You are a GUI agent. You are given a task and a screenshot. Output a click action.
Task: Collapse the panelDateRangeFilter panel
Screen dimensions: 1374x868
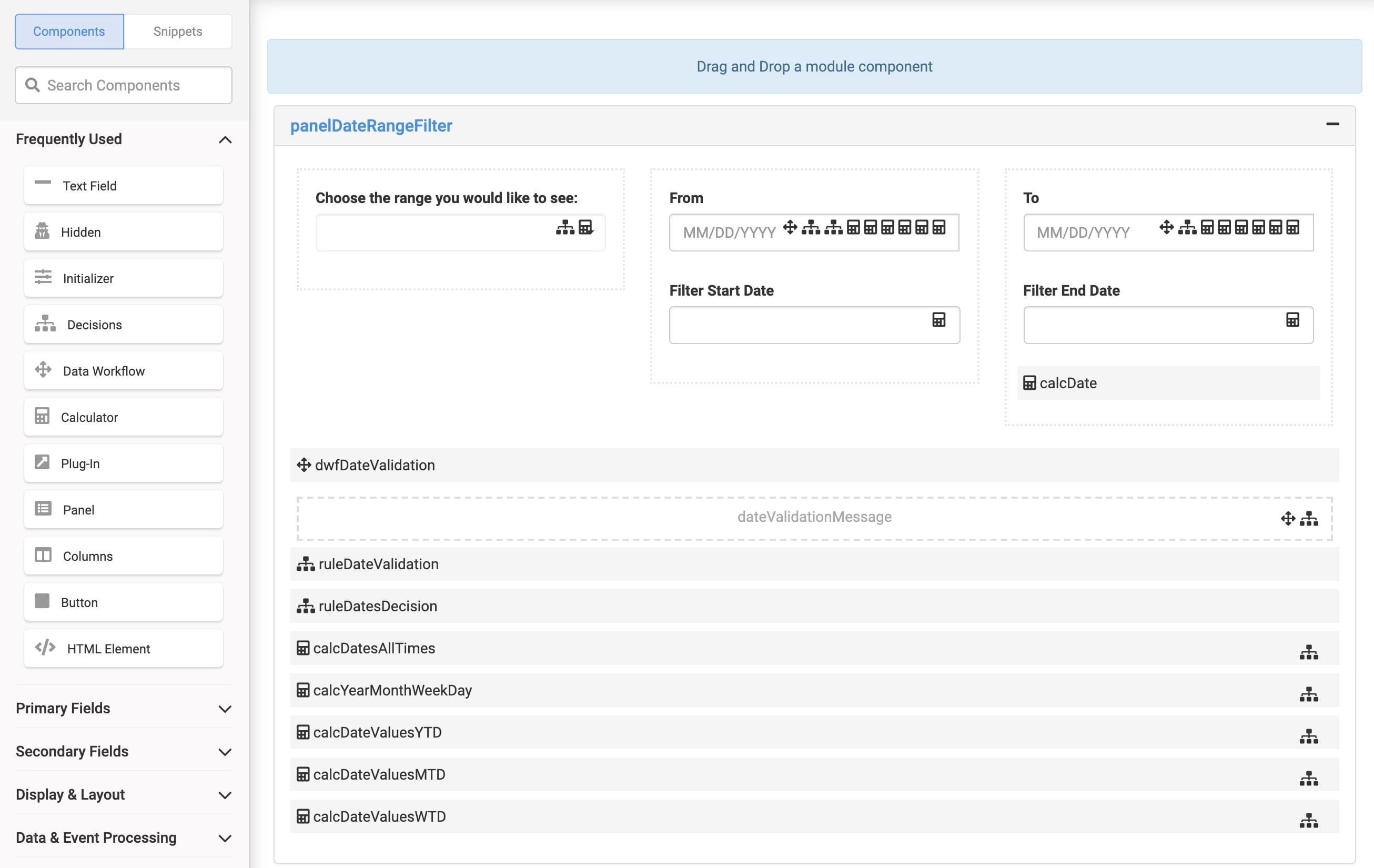tap(1332, 124)
